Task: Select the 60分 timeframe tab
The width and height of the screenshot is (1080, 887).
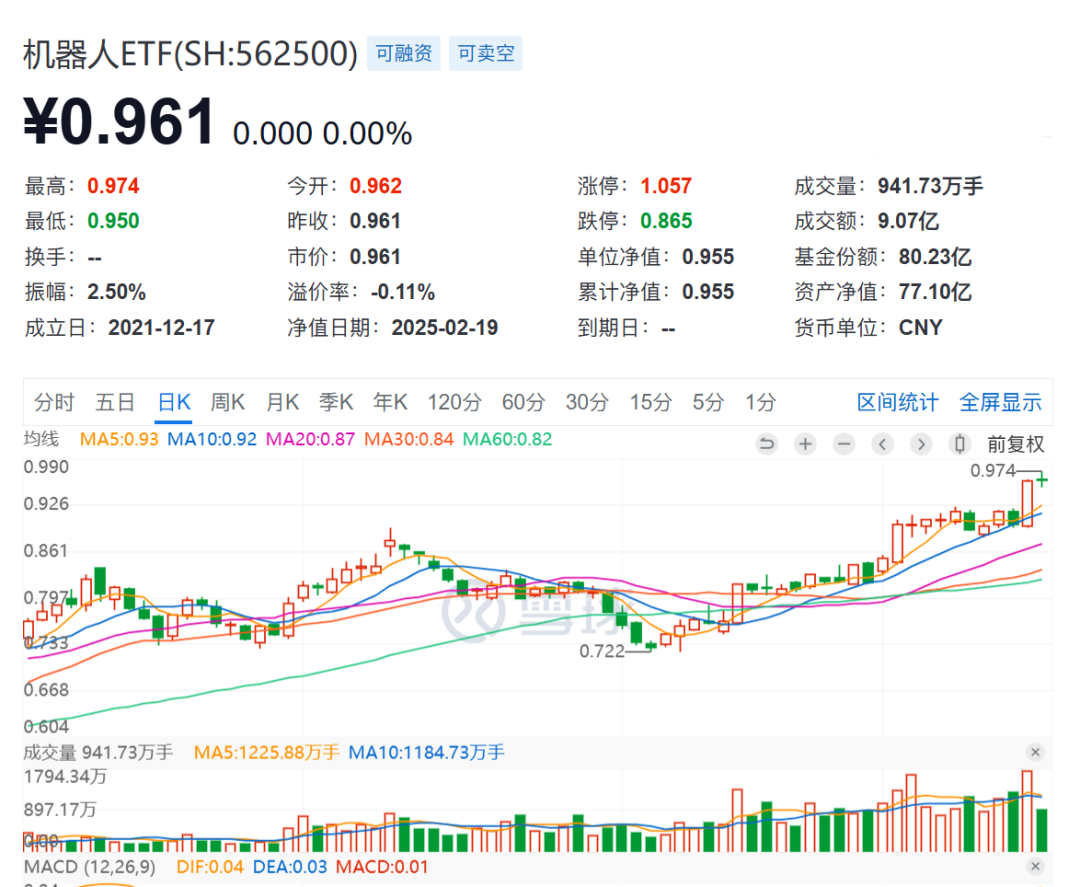Action: pyautogui.click(x=523, y=403)
